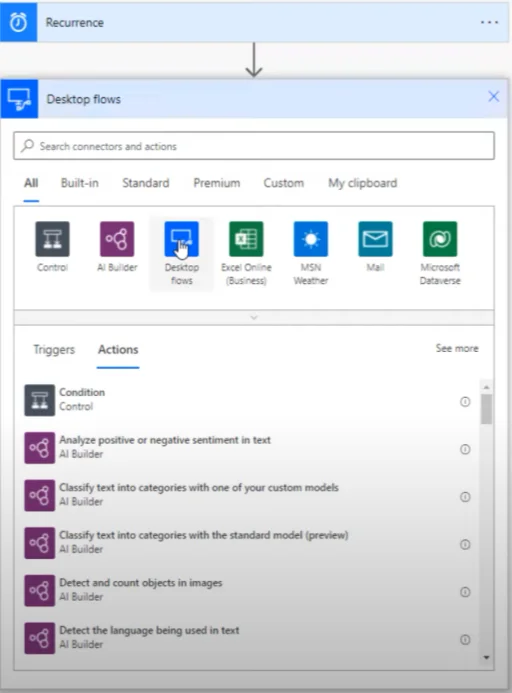
Task: Choose Classify text with the standard model (preview)
Action: [x=204, y=535]
